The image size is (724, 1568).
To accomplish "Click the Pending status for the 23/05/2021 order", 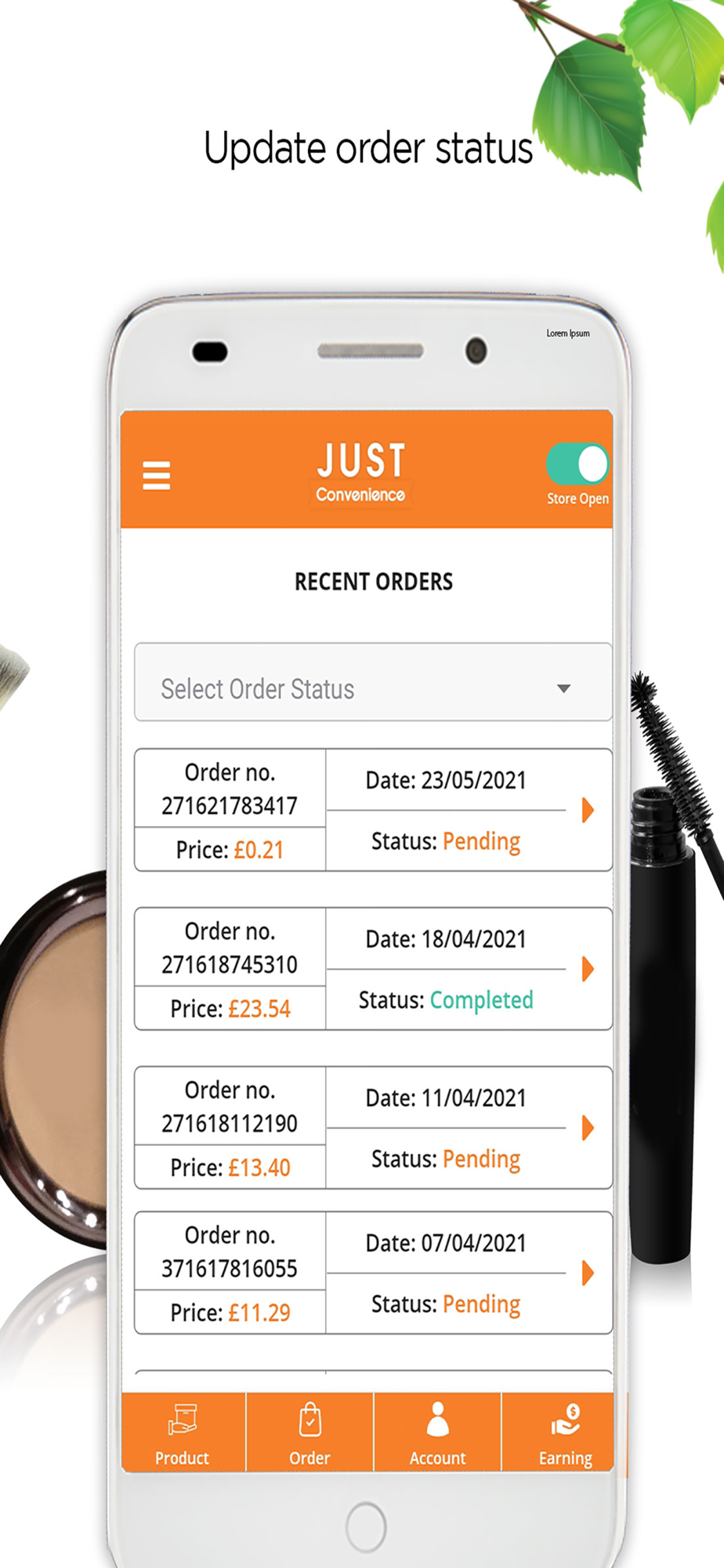I will pos(481,841).
